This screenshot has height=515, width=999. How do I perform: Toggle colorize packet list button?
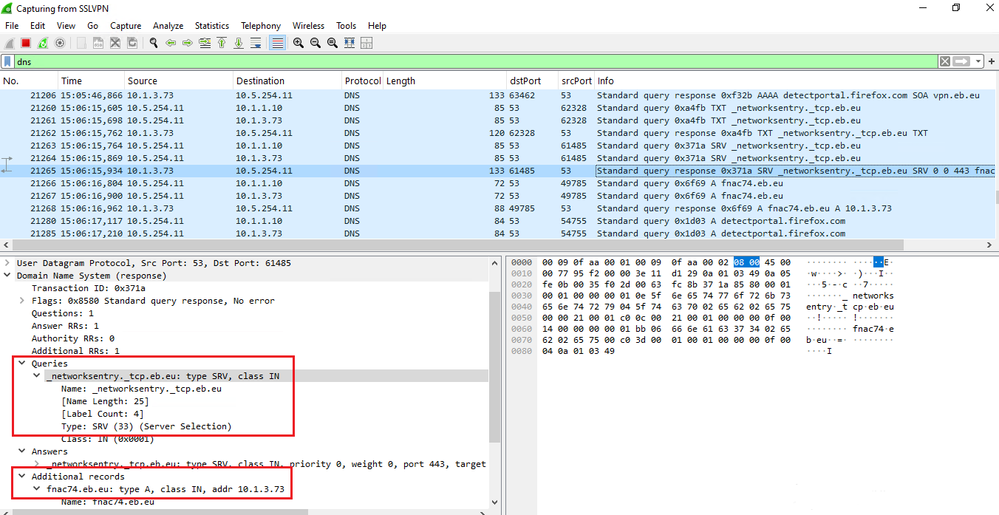[276, 43]
